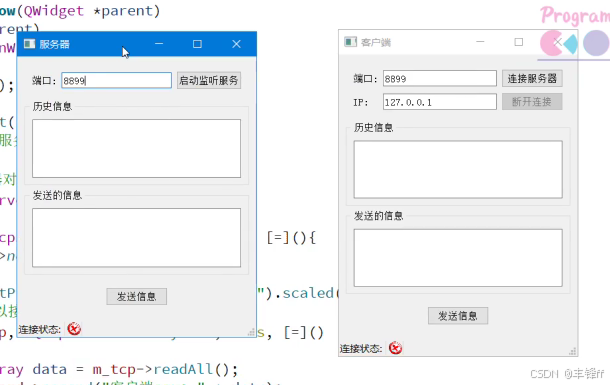Minimize the 客户端 window

480,42
